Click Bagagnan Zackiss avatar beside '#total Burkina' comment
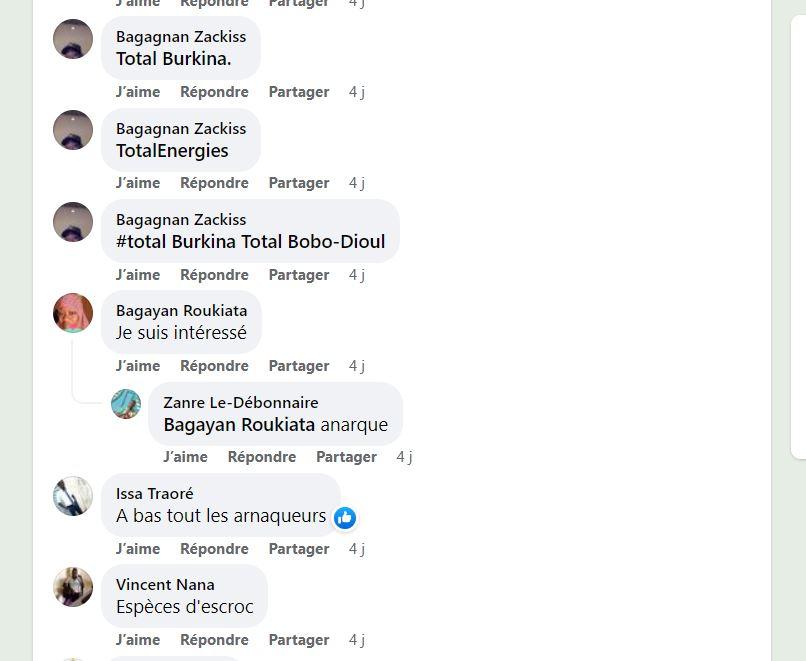 click(73, 222)
